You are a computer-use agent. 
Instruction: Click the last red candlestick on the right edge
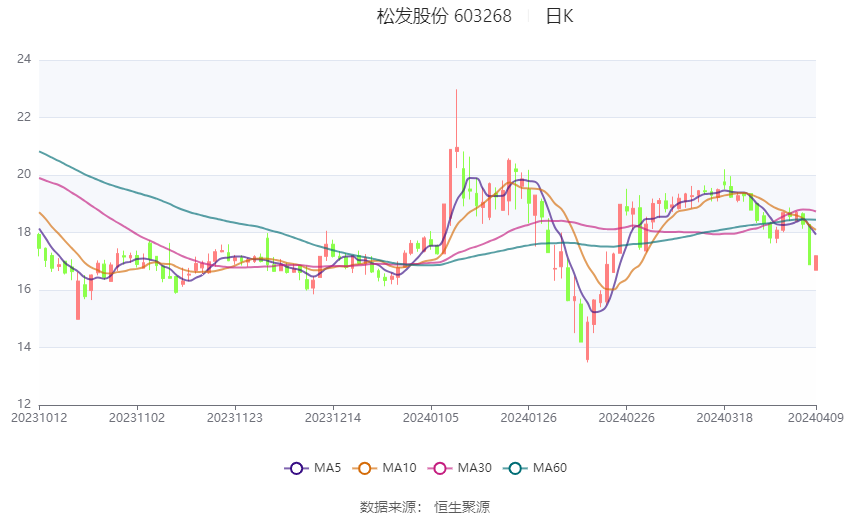[x=816, y=263]
